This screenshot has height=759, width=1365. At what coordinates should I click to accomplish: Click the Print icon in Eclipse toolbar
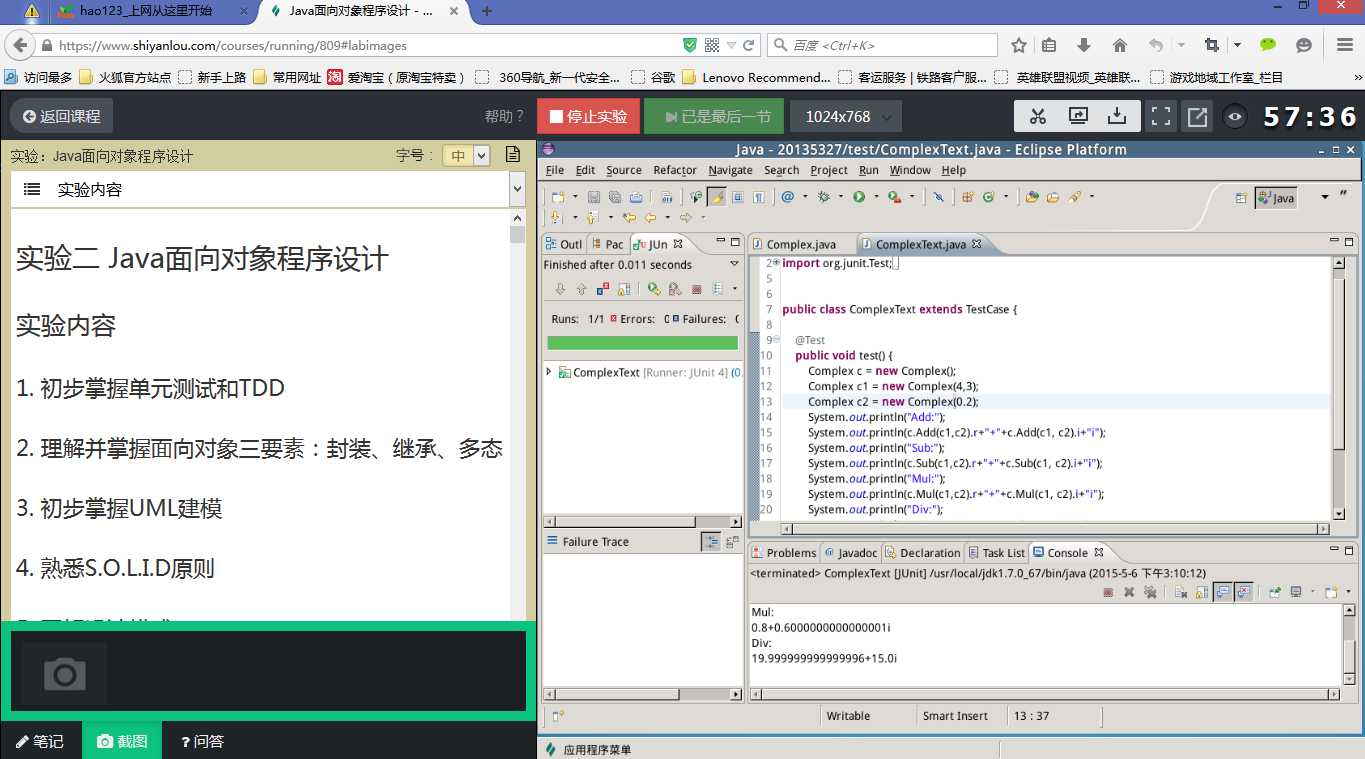[x=636, y=197]
